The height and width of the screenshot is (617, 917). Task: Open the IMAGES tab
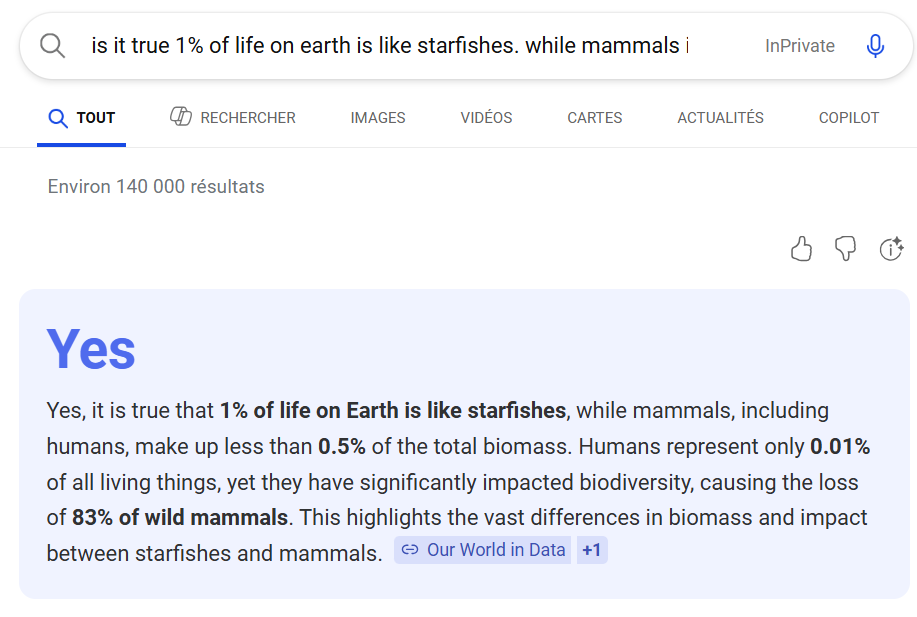coord(378,118)
